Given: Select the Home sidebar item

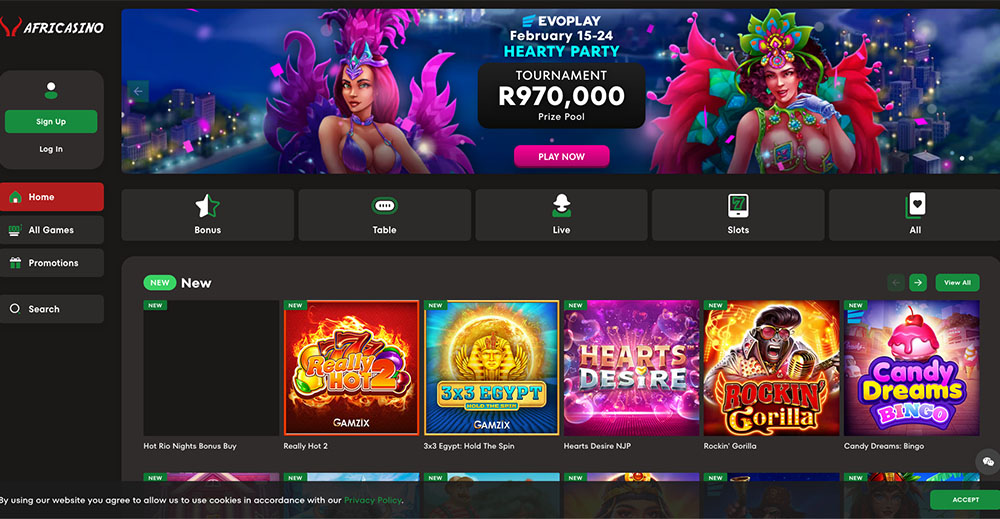Looking at the screenshot, I should click(52, 197).
